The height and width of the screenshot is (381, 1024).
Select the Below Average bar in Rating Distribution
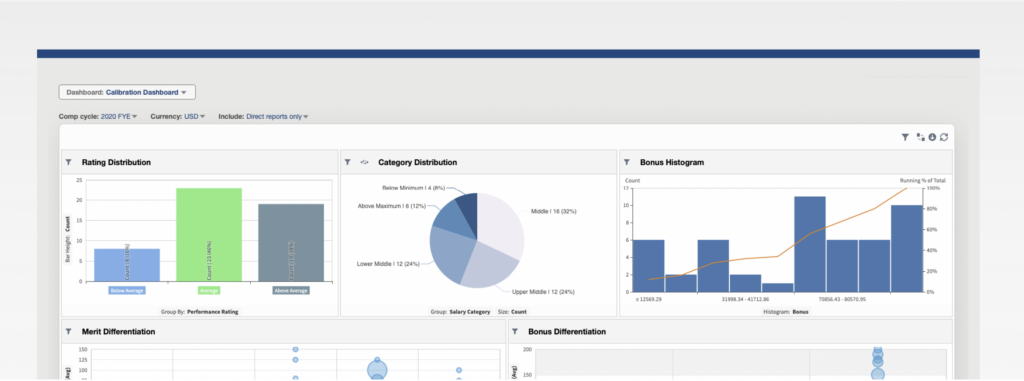[x=127, y=265]
